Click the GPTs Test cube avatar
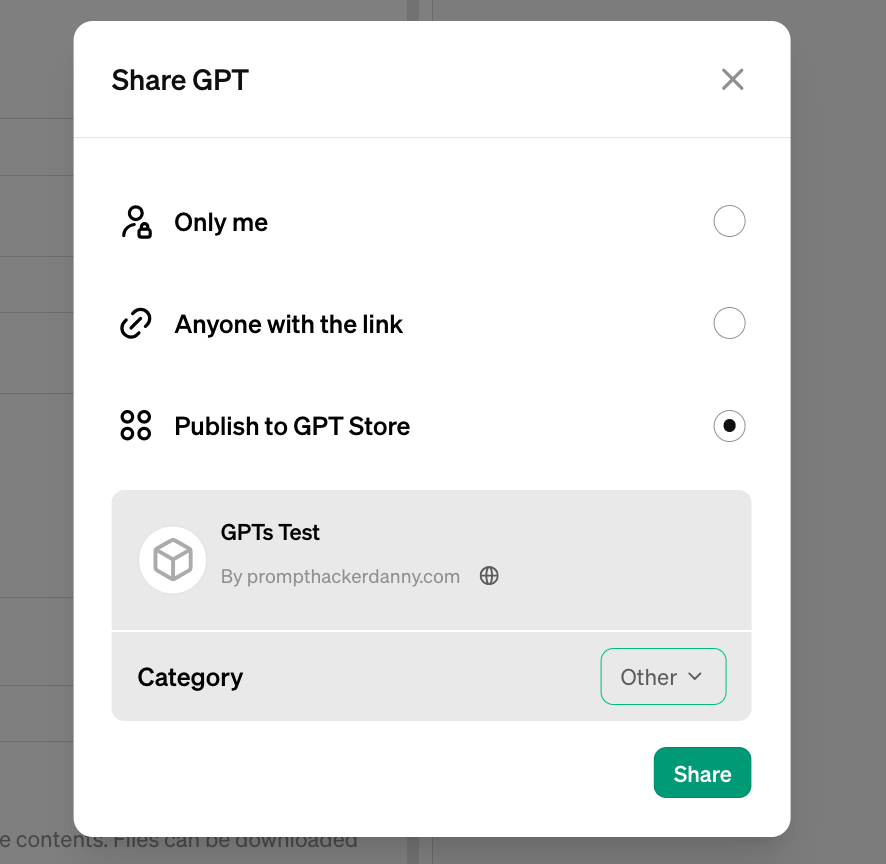This screenshot has width=886, height=864. coord(173,560)
